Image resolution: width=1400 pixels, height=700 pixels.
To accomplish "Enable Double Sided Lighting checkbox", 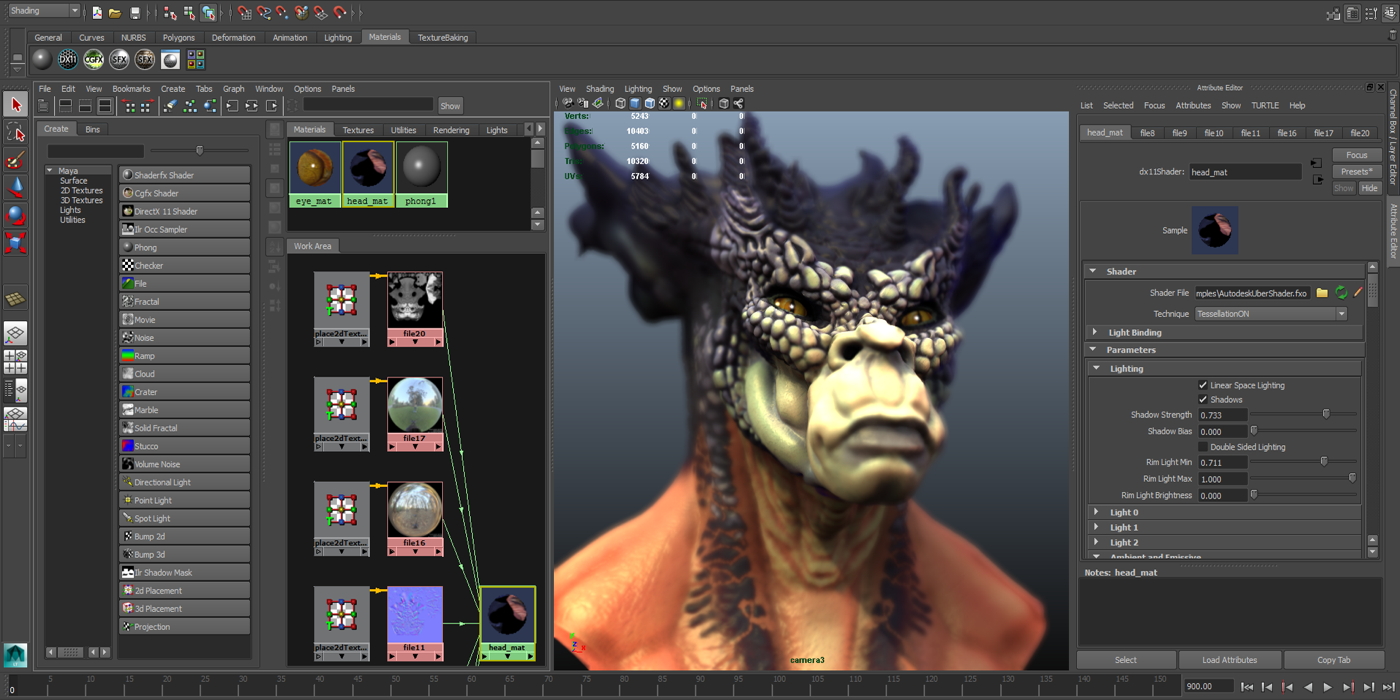I will [1203, 447].
